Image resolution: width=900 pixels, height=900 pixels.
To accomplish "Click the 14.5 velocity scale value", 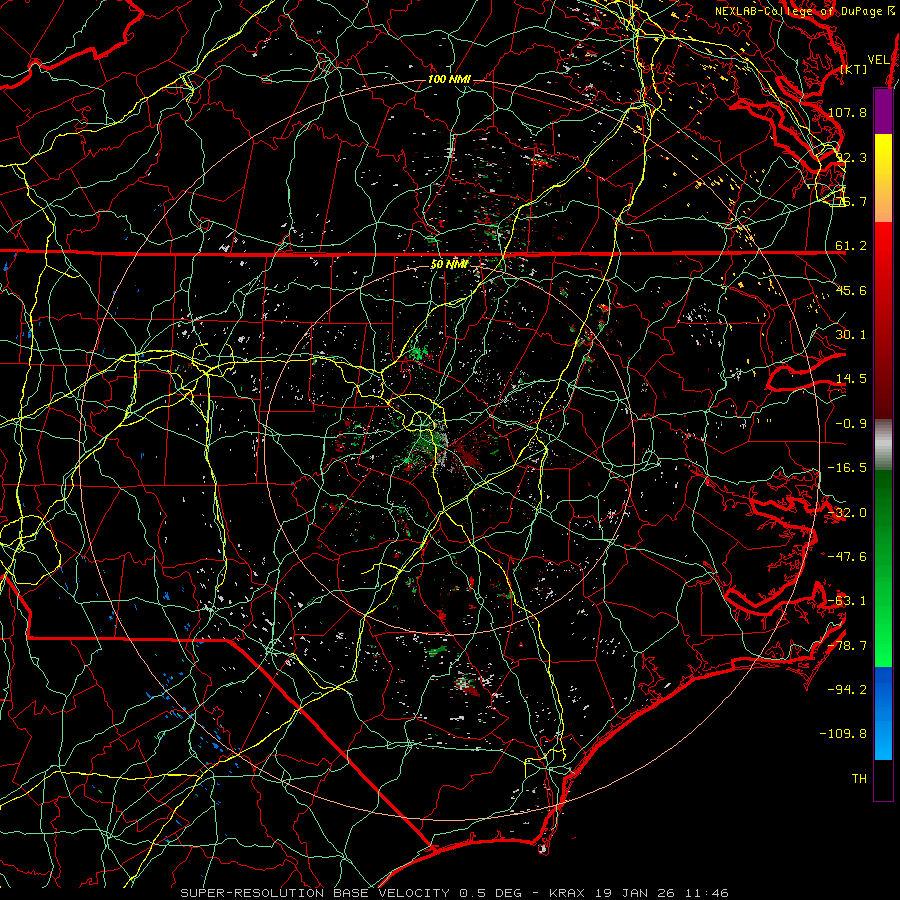I will pyautogui.click(x=851, y=379).
